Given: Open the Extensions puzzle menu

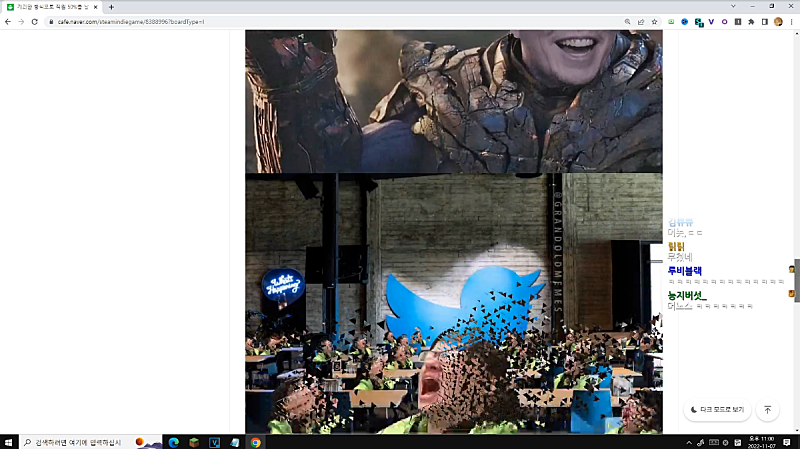Looking at the screenshot, I should click(751, 22).
